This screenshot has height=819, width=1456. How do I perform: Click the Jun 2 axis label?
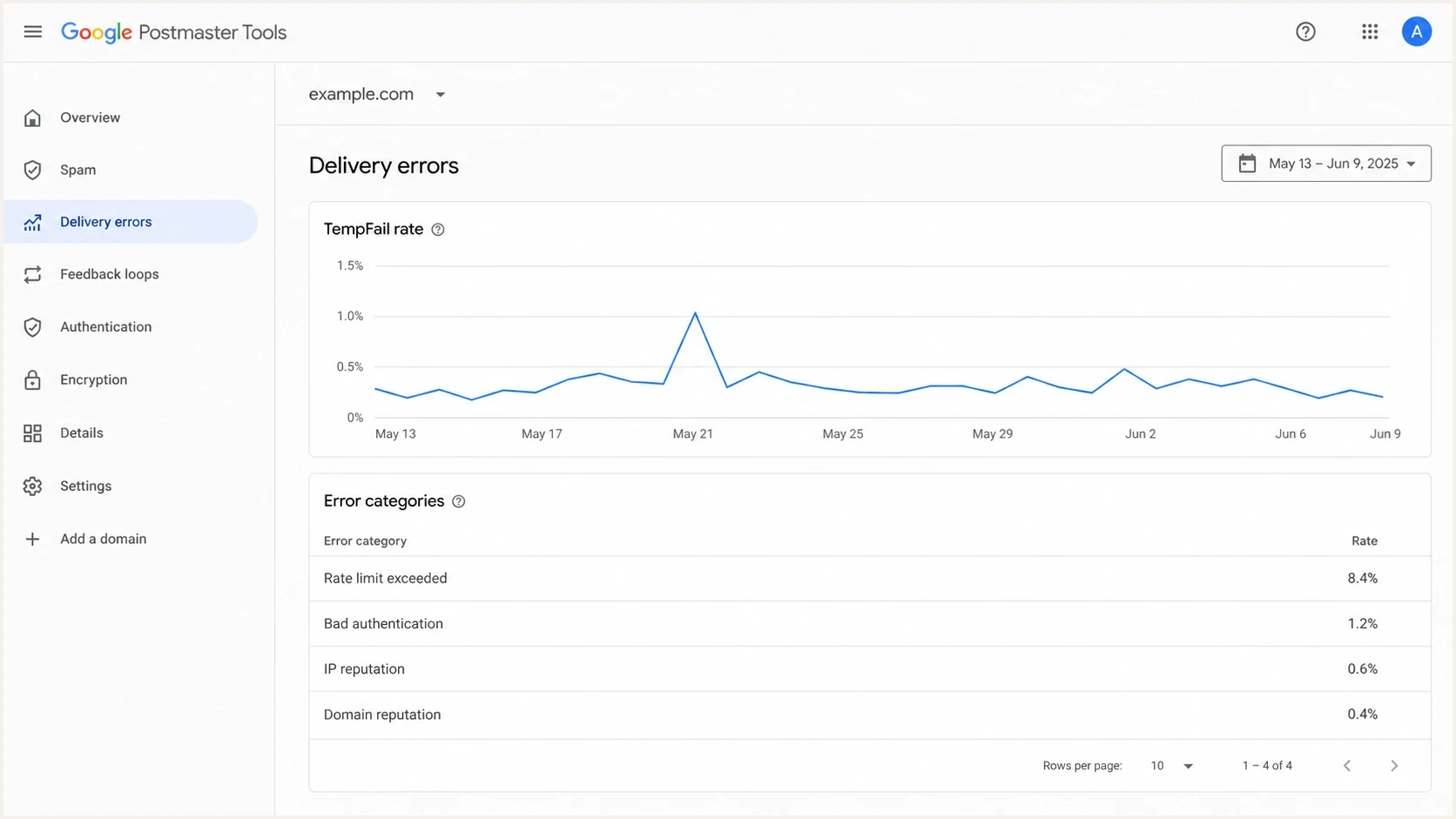pos(1141,434)
